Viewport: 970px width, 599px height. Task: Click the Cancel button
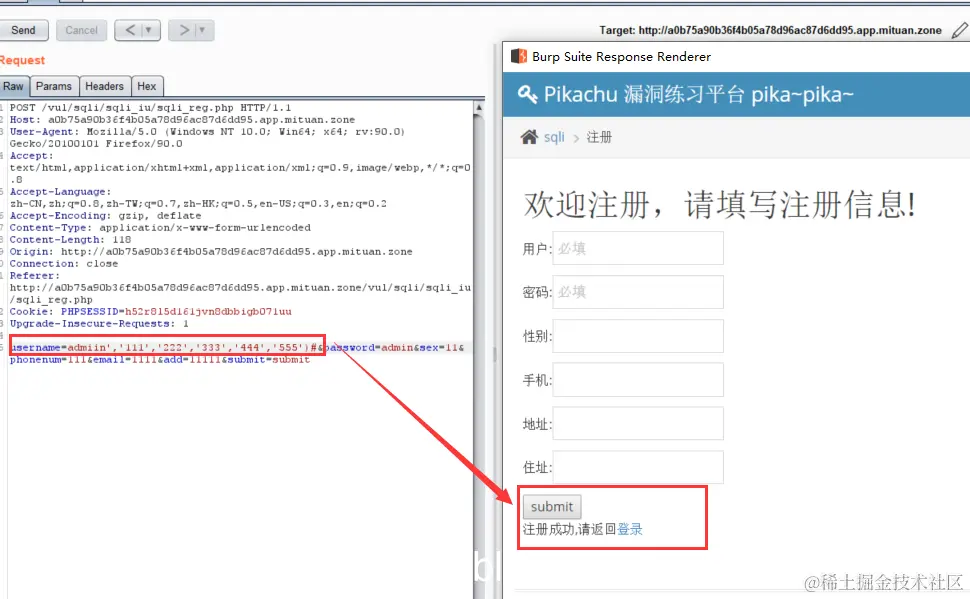[x=81, y=30]
